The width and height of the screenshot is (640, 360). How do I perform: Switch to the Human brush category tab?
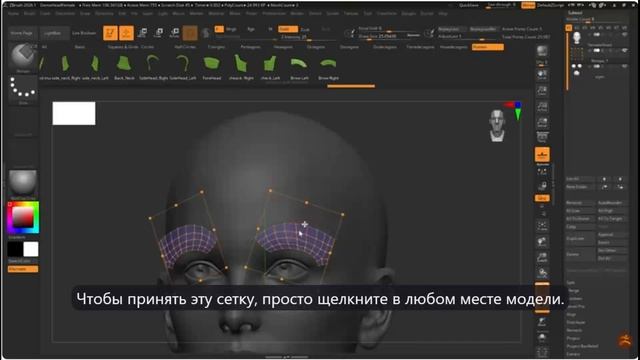(x=488, y=47)
